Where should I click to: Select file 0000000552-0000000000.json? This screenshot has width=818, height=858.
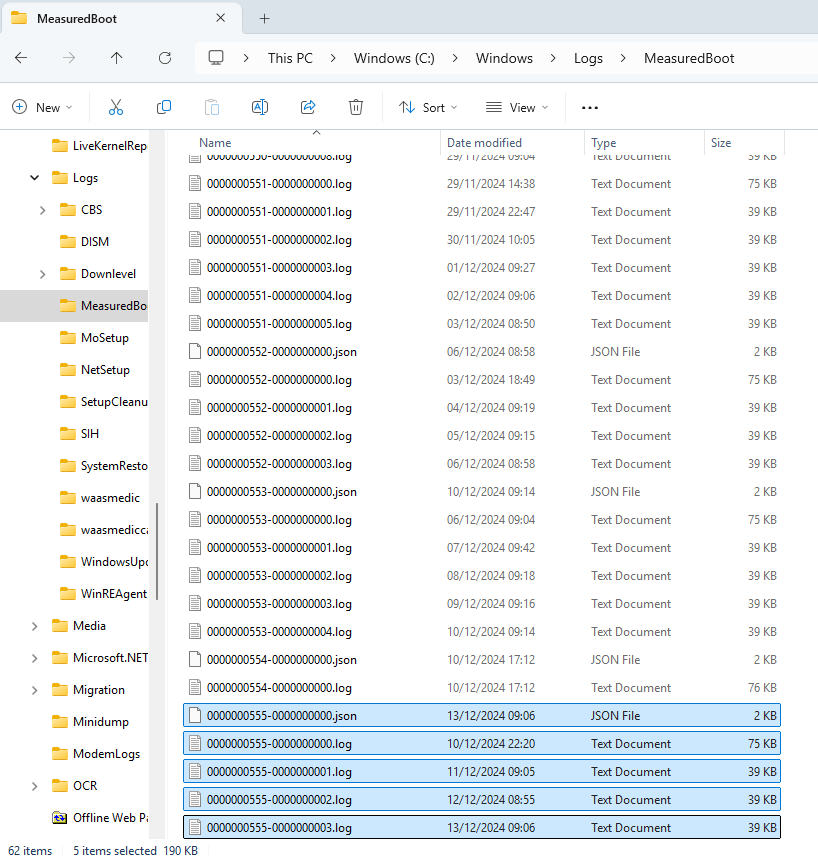481,352
